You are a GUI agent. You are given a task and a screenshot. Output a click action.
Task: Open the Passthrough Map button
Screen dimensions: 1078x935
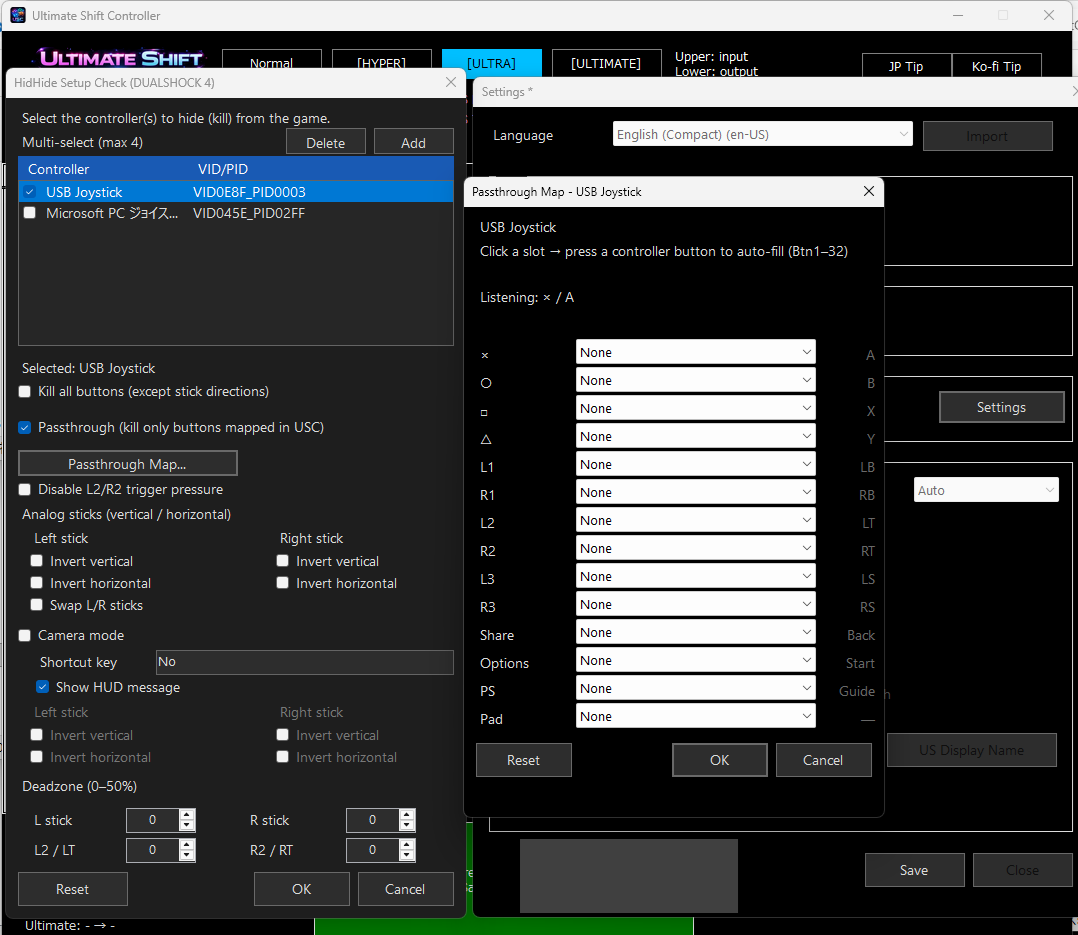pyautogui.click(x=127, y=464)
